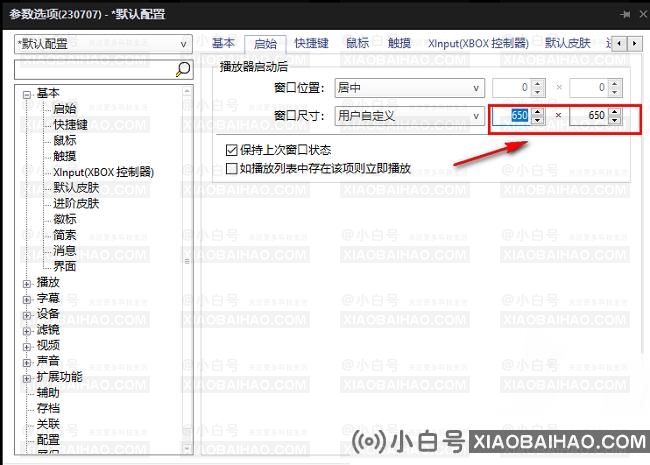Image resolution: width=650 pixels, height=465 pixels.
Task: Select XInput(XBOX 控制器) tree item
Action: (104, 172)
